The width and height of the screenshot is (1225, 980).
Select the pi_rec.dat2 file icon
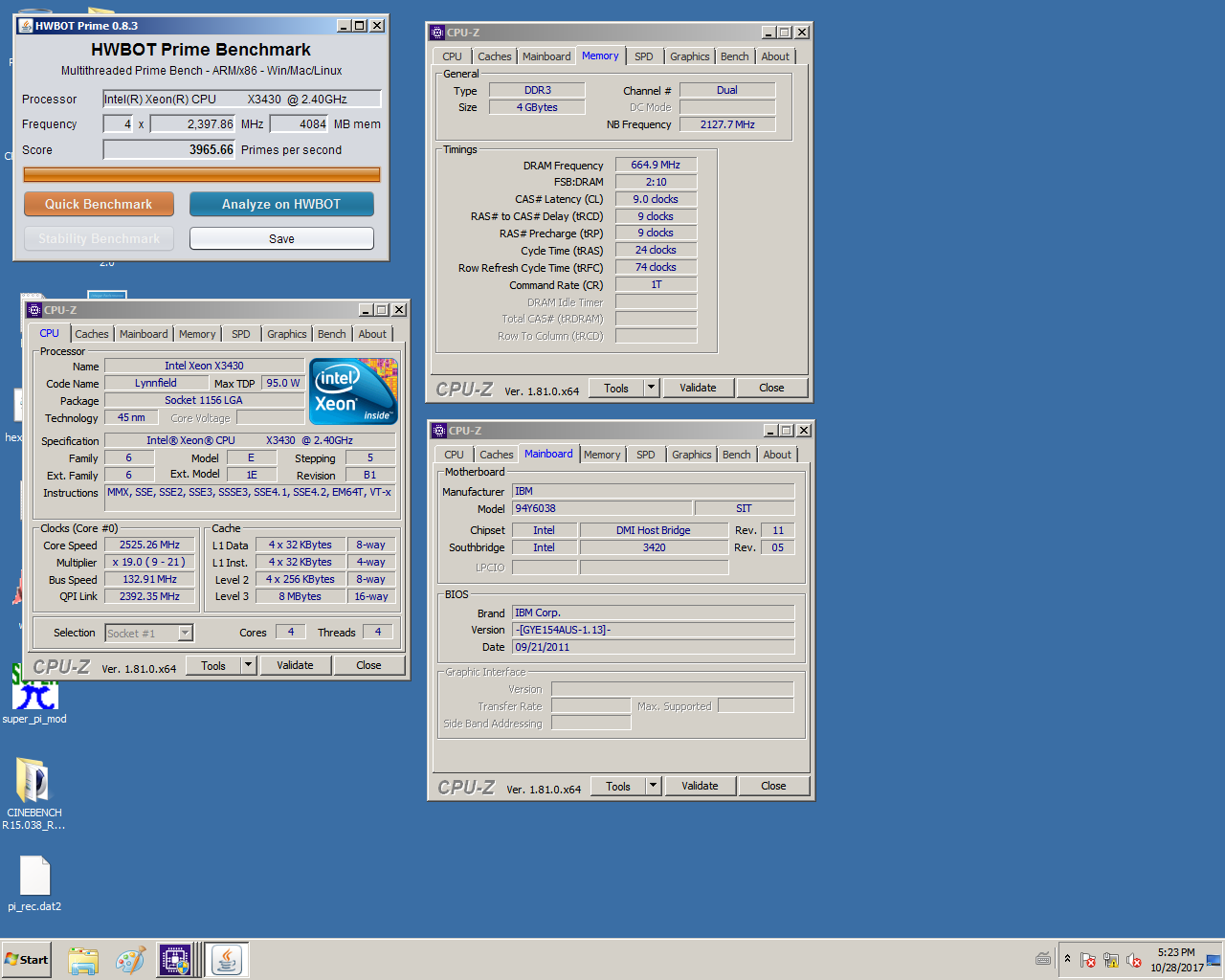(34, 882)
